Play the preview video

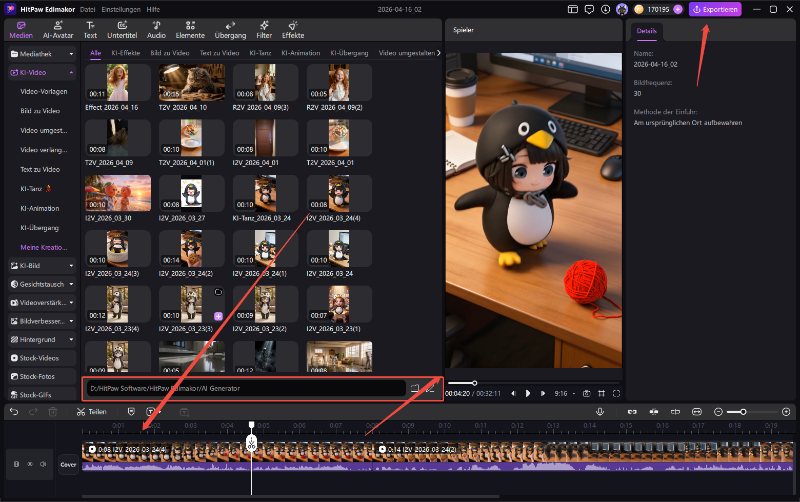point(528,393)
